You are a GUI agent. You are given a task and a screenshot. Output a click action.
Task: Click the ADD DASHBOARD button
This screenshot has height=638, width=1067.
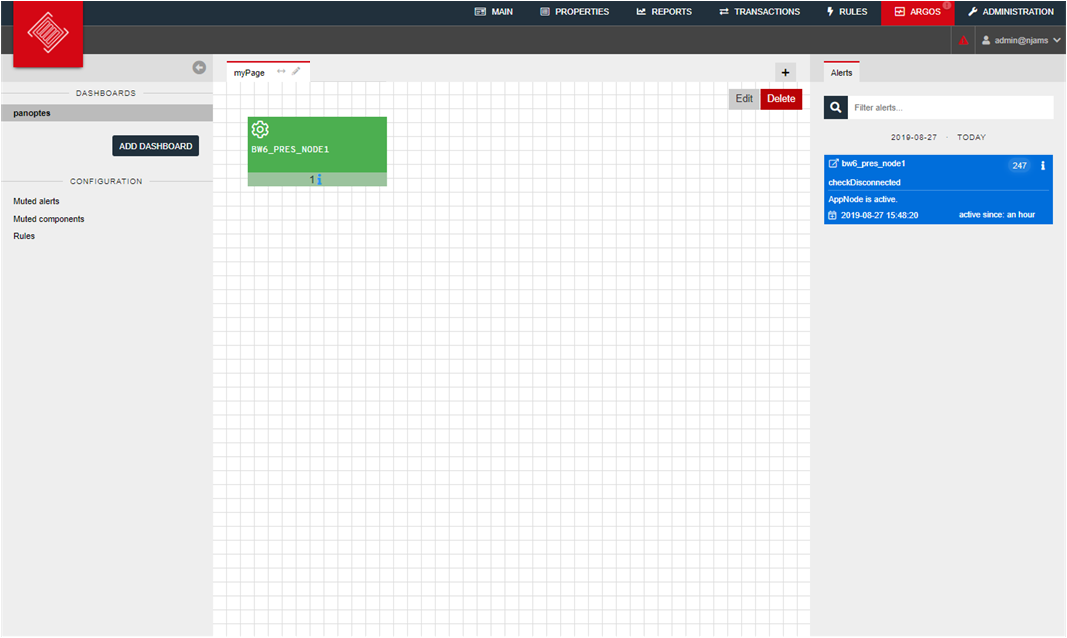pyautogui.click(x=155, y=146)
